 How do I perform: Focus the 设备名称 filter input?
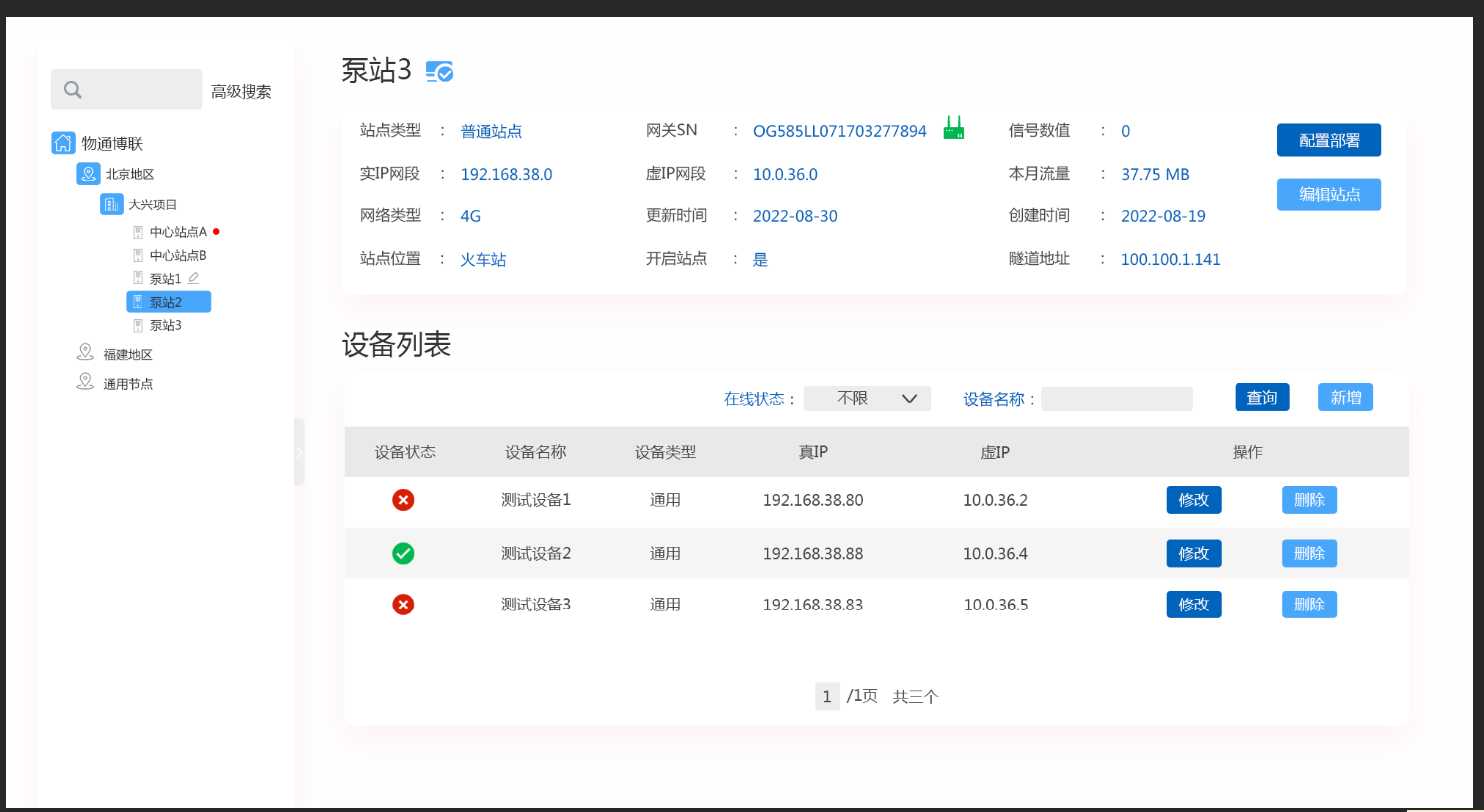(1117, 399)
